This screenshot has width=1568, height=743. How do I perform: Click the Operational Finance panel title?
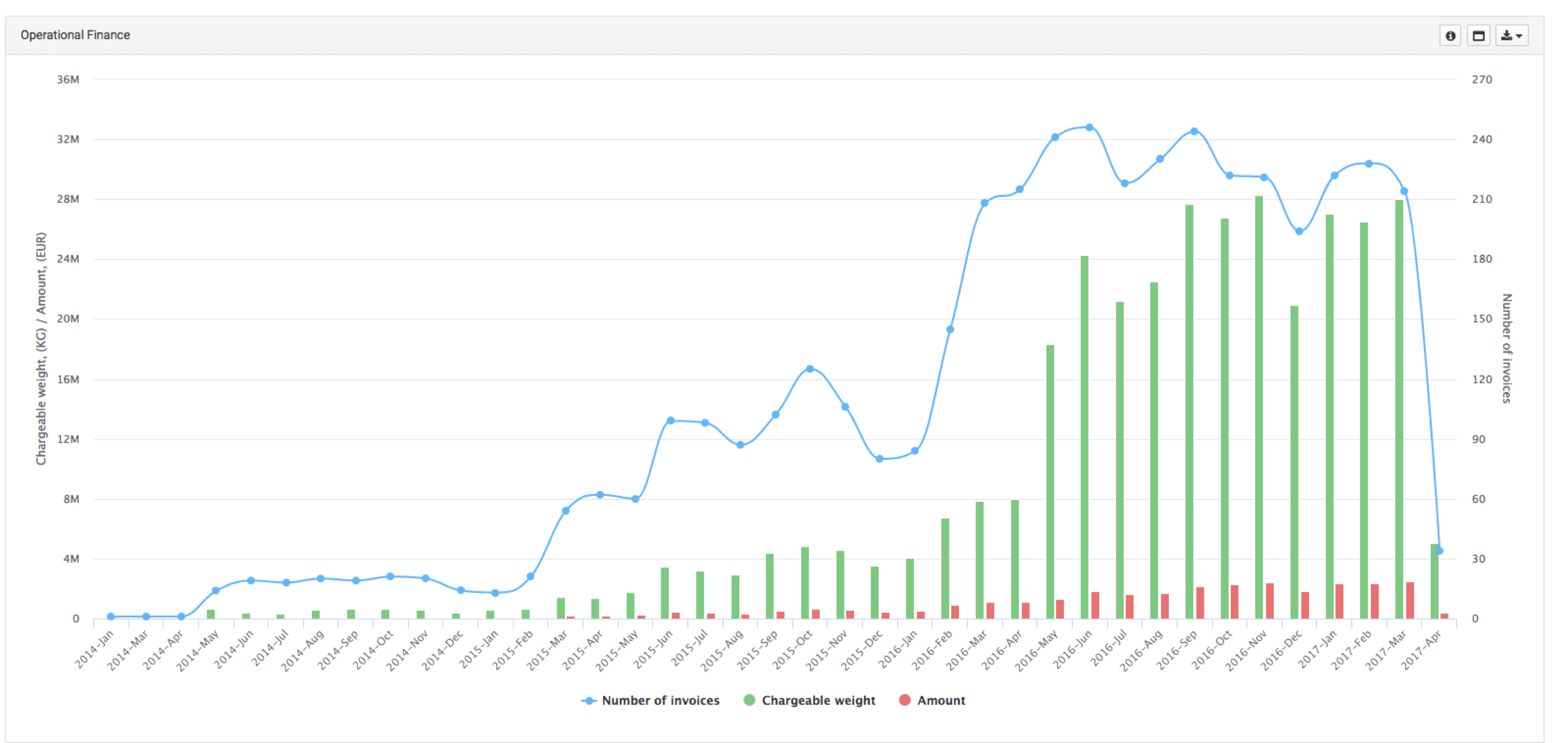pyautogui.click(x=75, y=35)
